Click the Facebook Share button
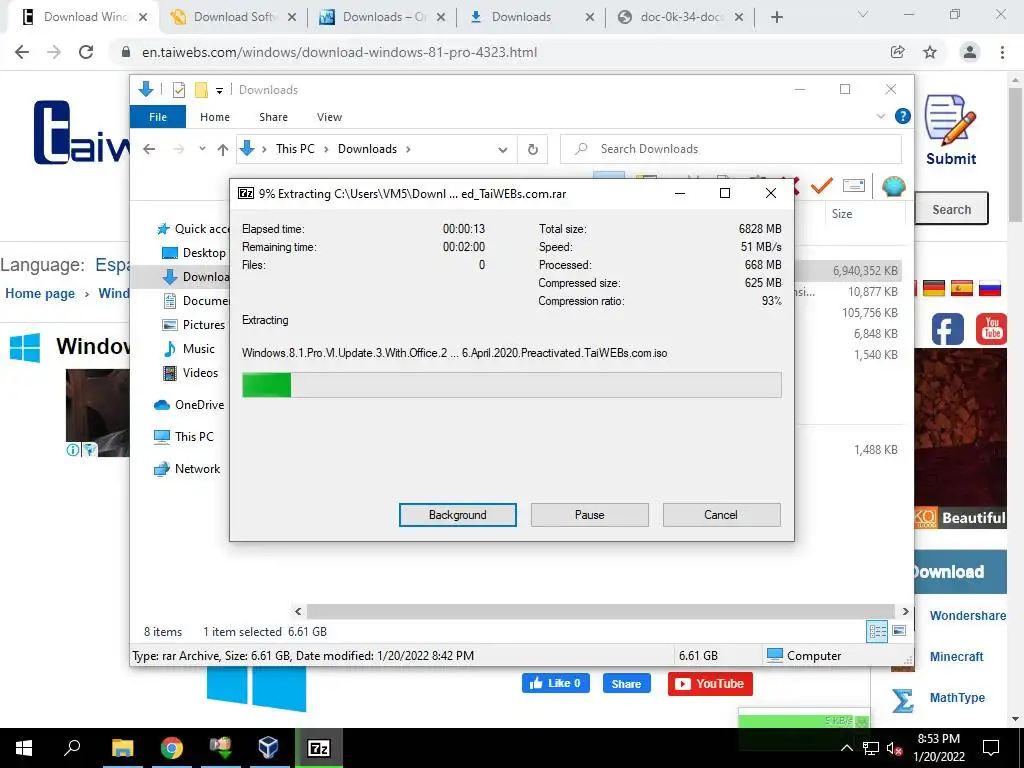Image resolution: width=1024 pixels, height=768 pixels. click(x=626, y=684)
